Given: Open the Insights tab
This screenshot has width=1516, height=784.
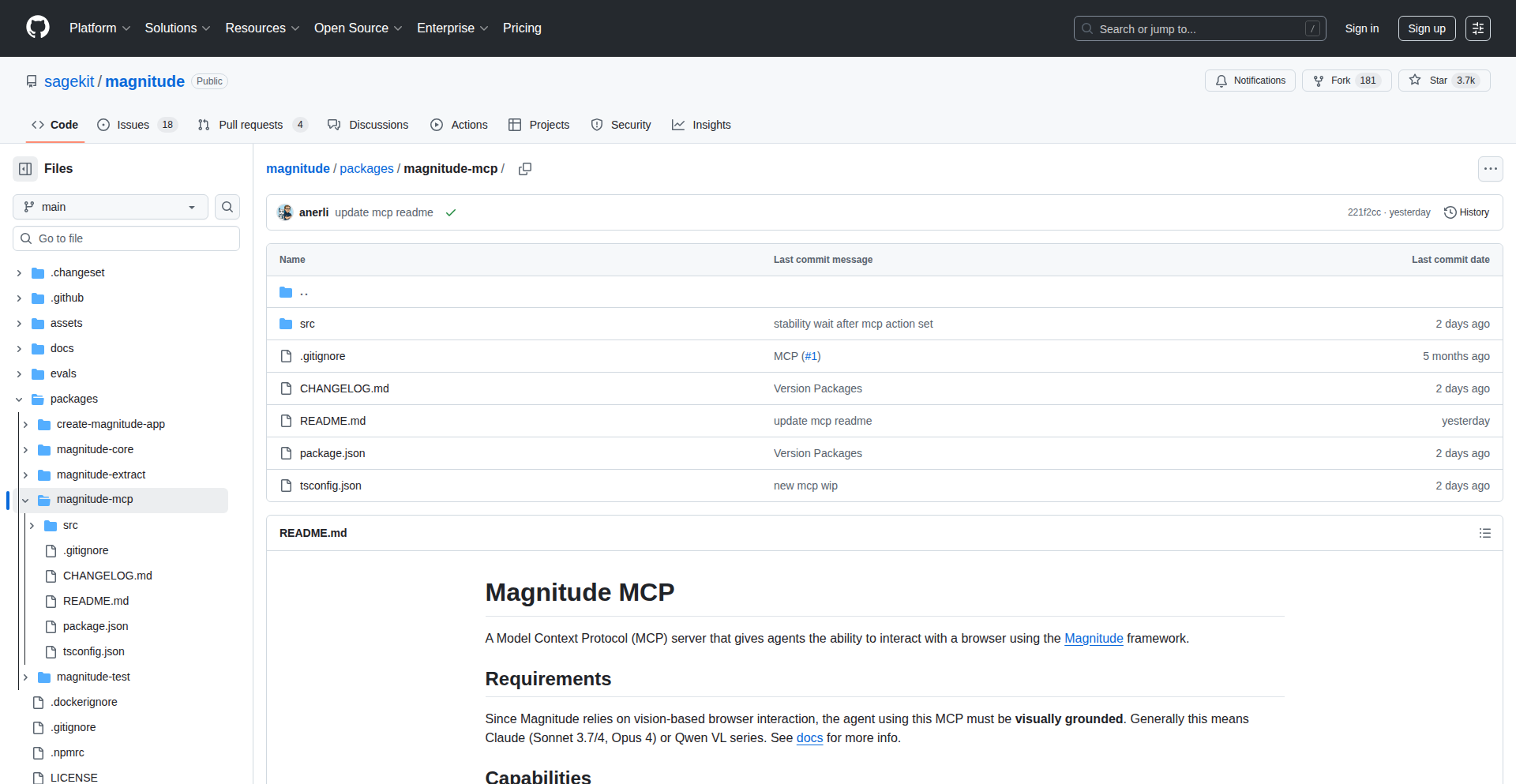Looking at the screenshot, I should point(701,125).
